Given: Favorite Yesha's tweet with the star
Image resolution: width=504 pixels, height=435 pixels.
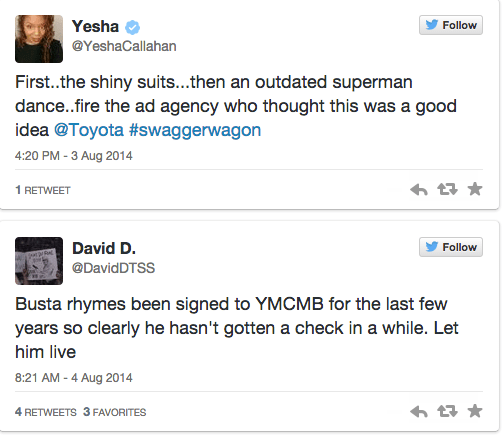Looking at the screenshot, I should click(475, 189).
